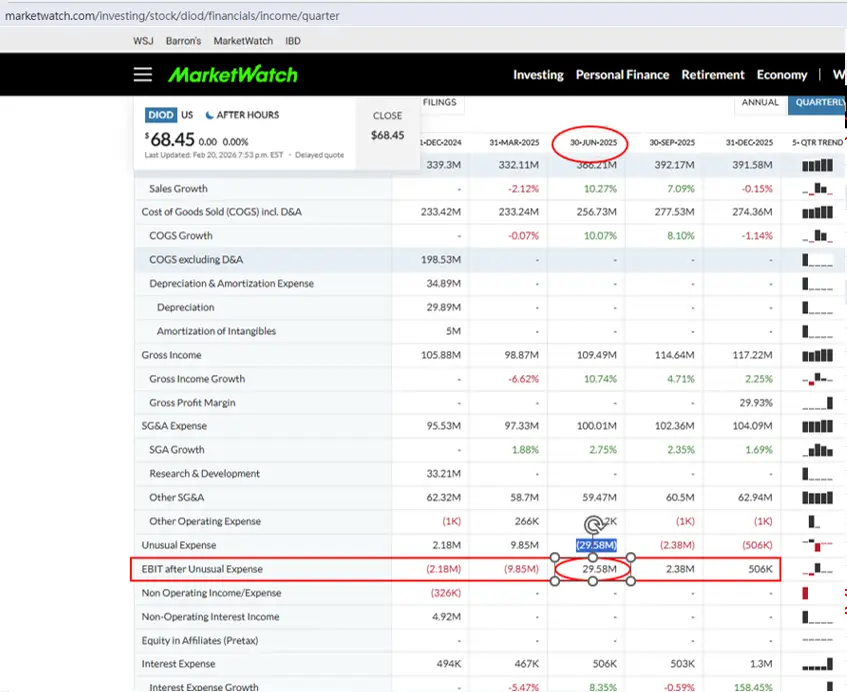The height and width of the screenshot is (692, 847).
Task: Open the Investing menu
Action: coord(538,75)
